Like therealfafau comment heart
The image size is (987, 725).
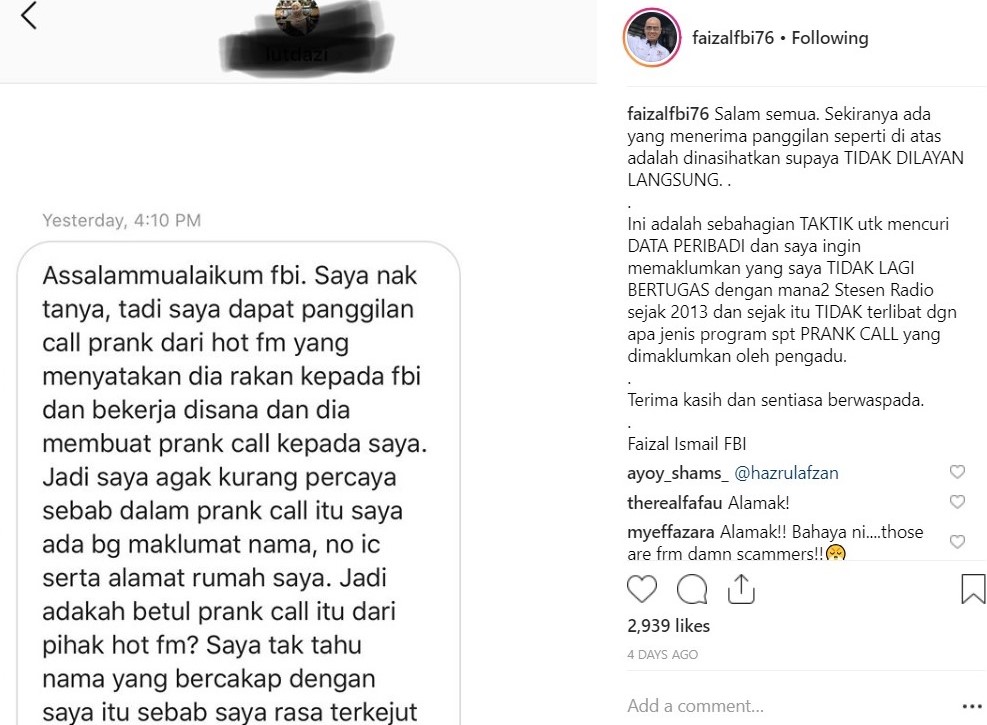point(957,502)
